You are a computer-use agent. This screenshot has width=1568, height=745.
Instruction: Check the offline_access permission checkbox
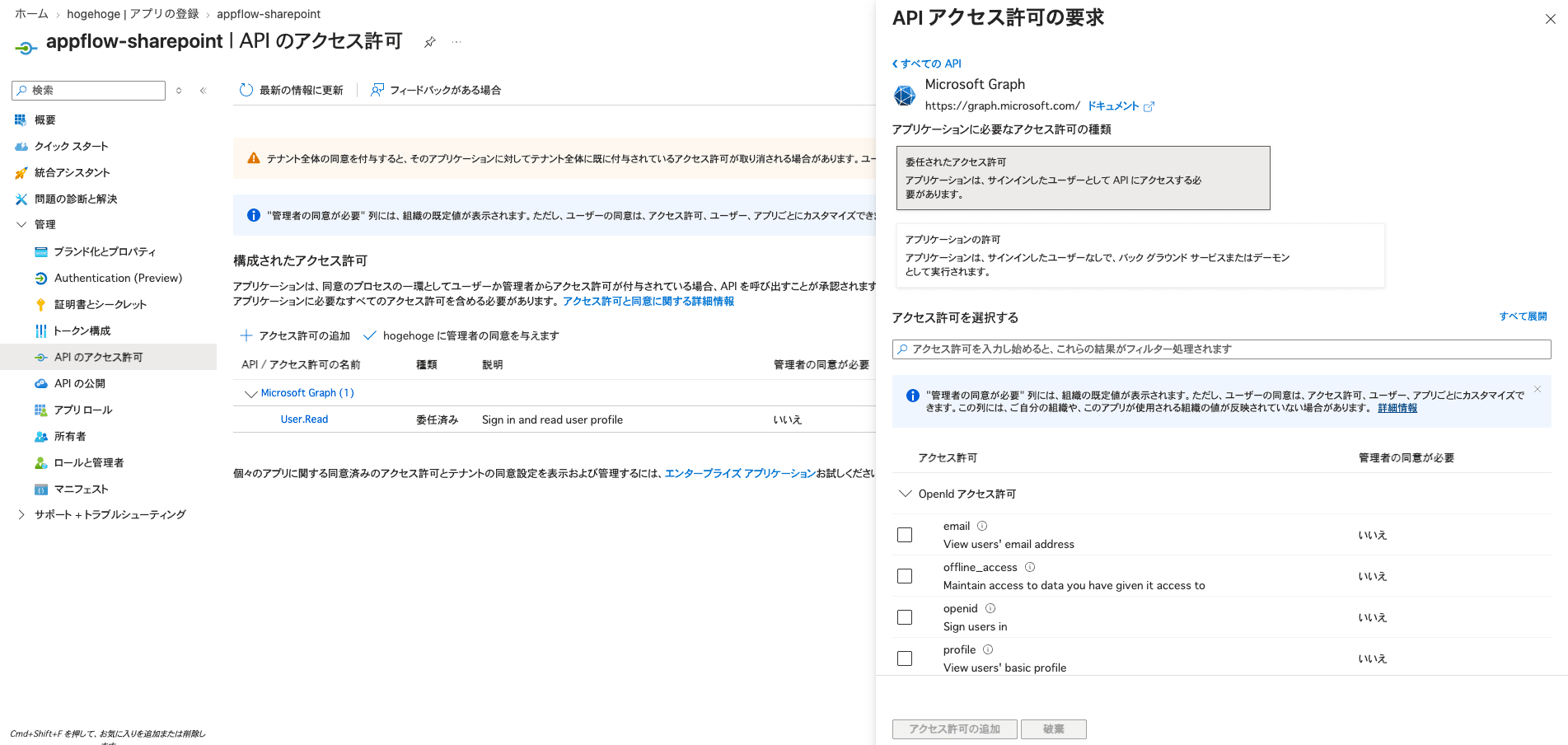905,576
